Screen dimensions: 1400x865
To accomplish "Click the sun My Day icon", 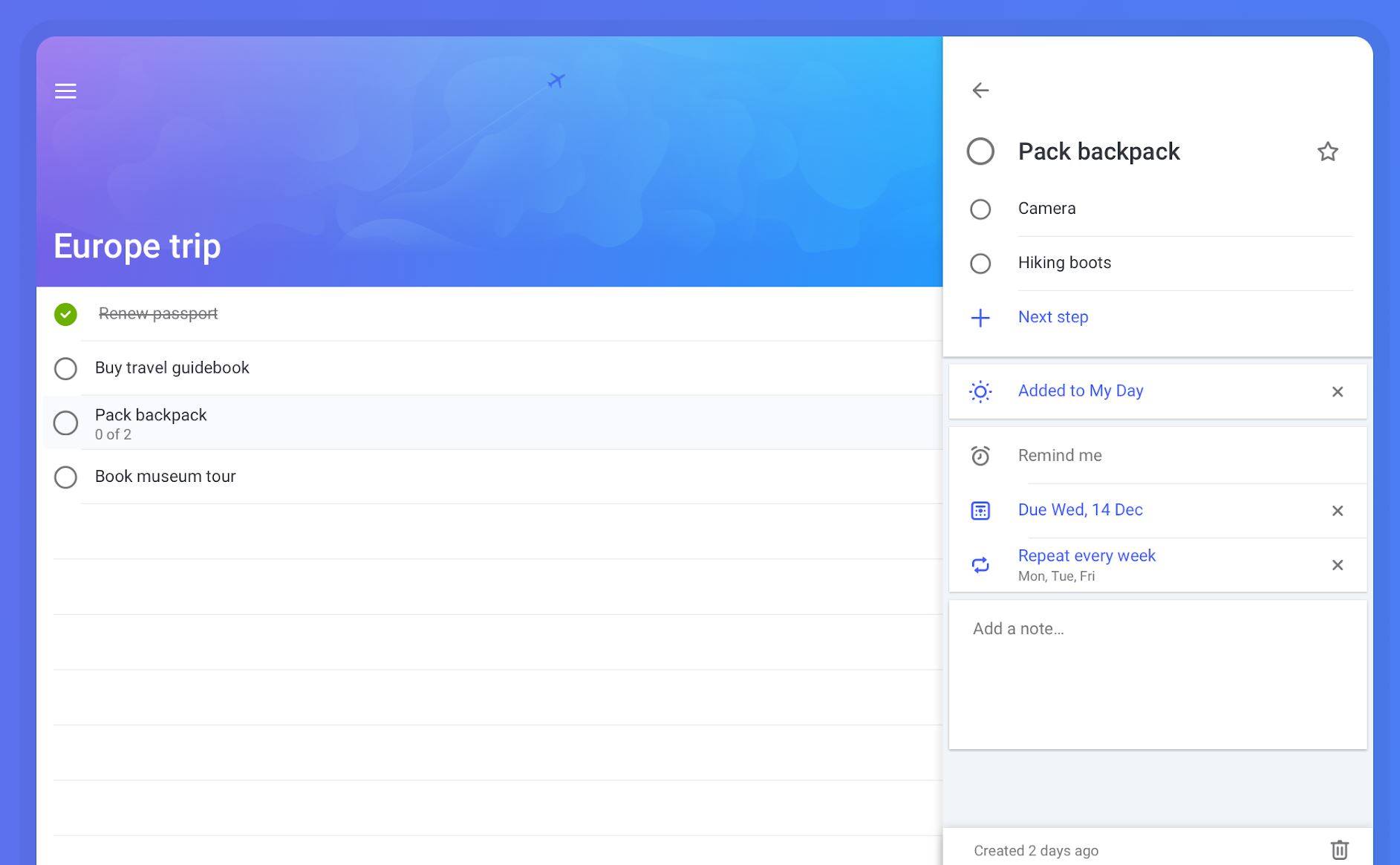I will 980,391.
